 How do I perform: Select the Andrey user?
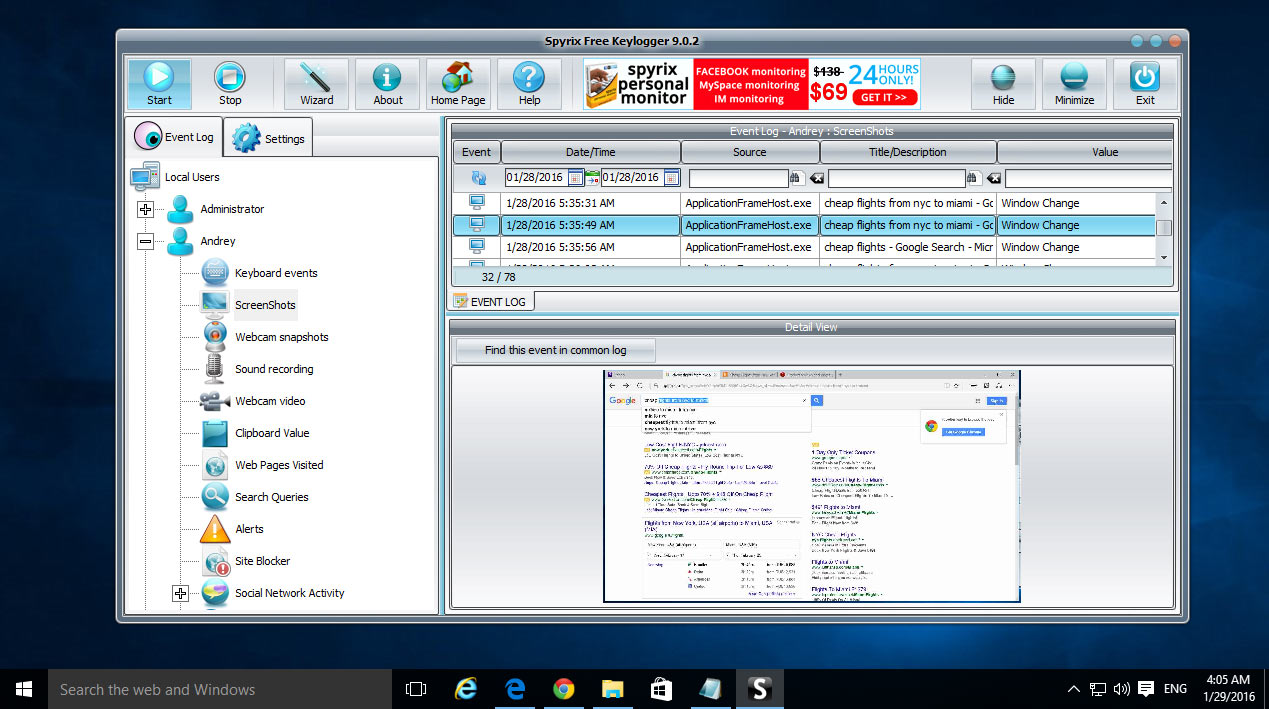click(218, 241)
